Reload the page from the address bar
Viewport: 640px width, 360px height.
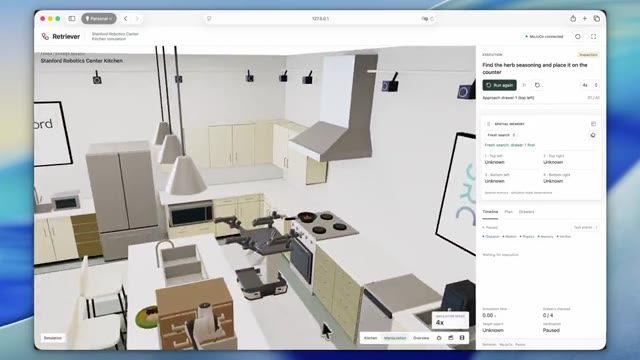coord(432,19)
